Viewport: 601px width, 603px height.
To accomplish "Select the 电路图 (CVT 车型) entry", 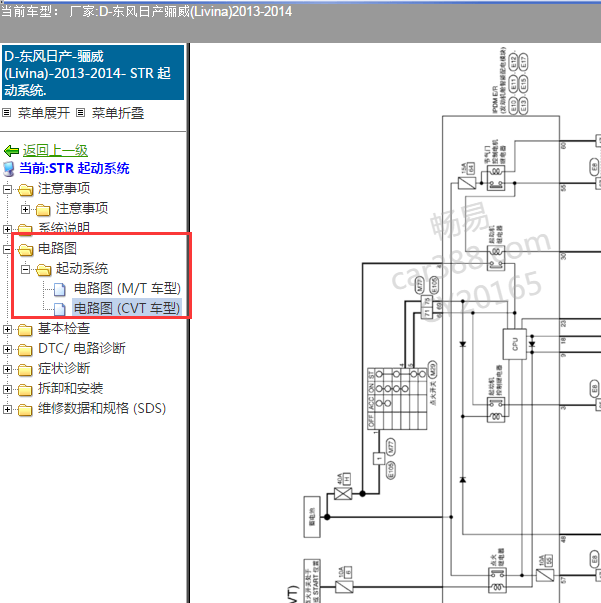I will [x=127, y=309].
